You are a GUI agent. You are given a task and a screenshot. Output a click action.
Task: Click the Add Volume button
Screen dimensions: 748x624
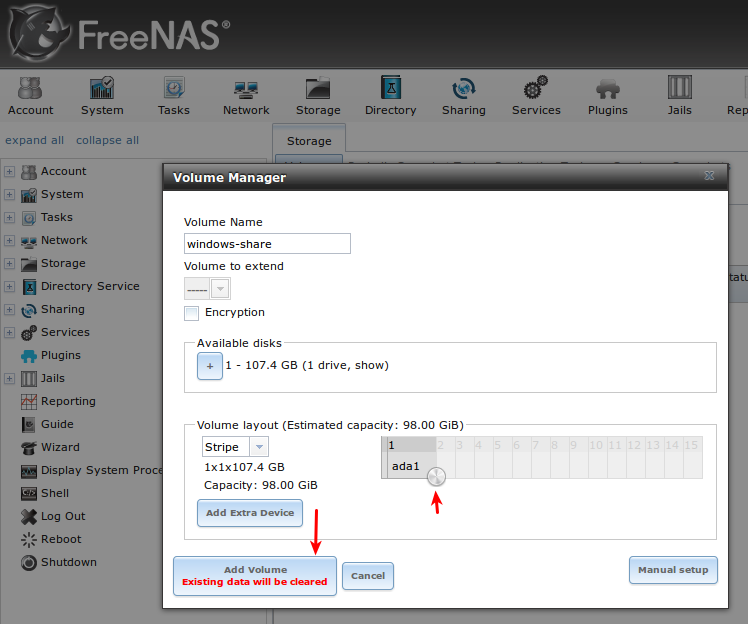[255, 576]
